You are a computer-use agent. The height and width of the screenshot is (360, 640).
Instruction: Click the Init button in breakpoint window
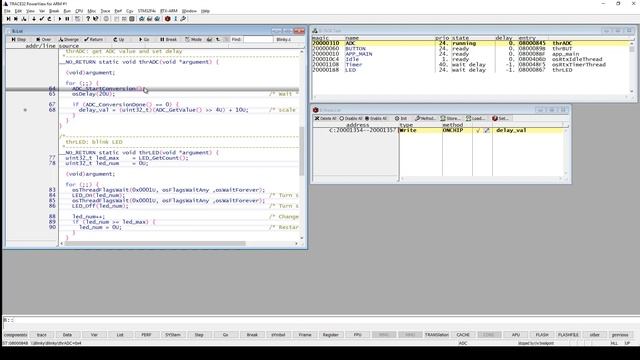401,118
